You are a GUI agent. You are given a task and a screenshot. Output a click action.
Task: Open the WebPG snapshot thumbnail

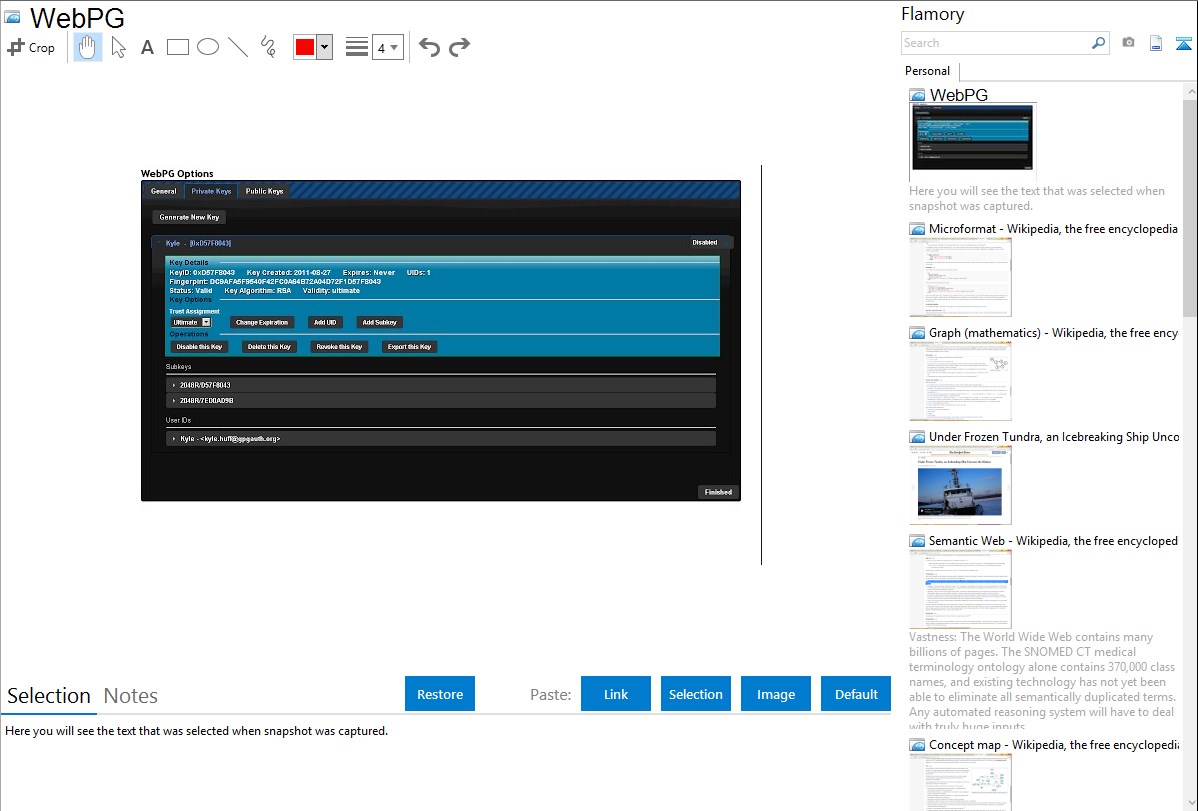coord(972,138)
